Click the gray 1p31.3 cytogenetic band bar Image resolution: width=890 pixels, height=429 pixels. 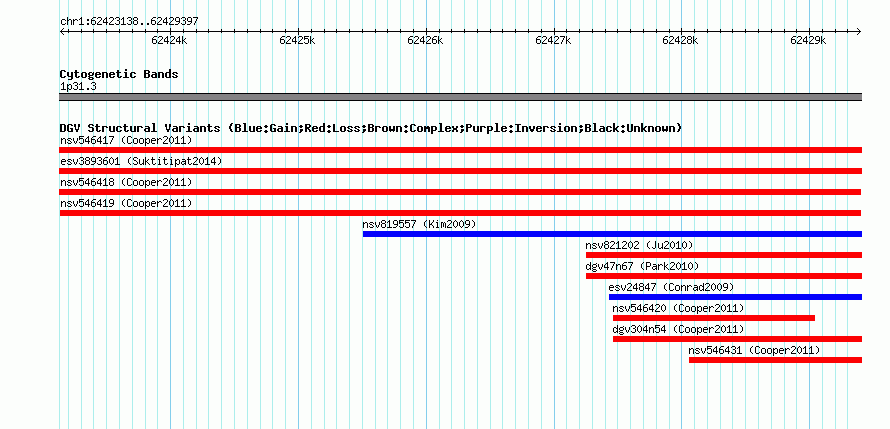(460, 97)
